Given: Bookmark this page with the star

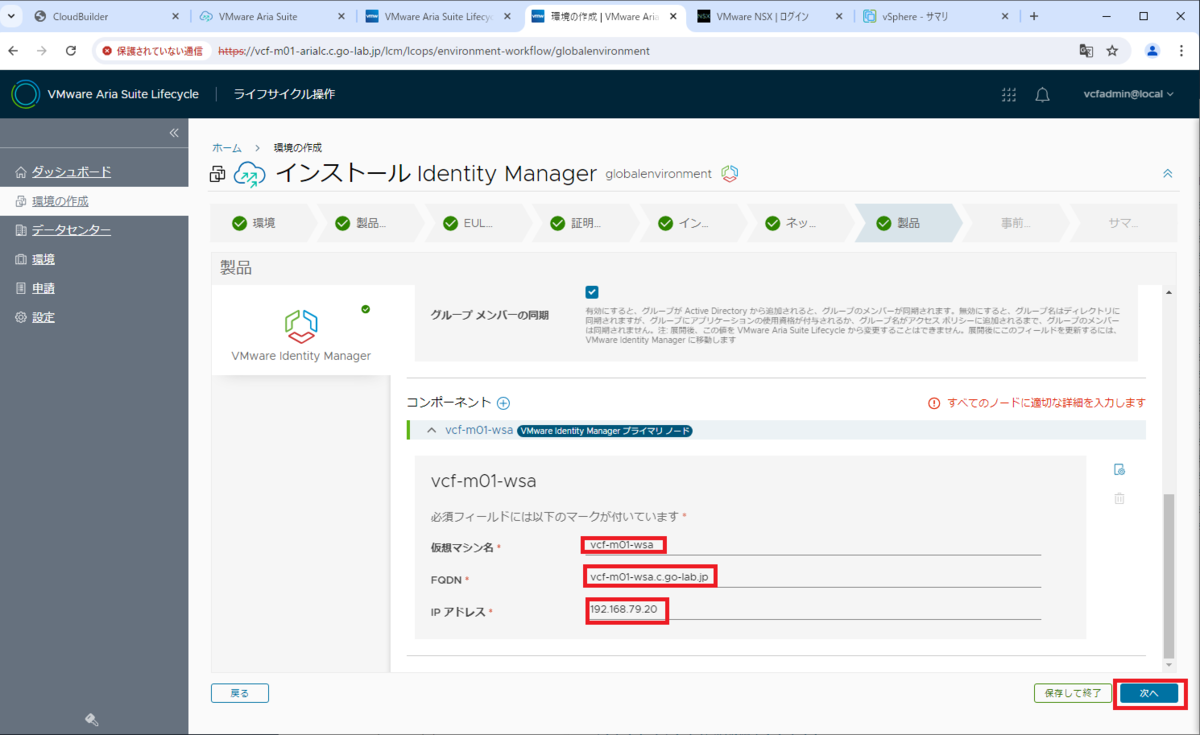Looking at the screenshot, I should coord(1112,50).
